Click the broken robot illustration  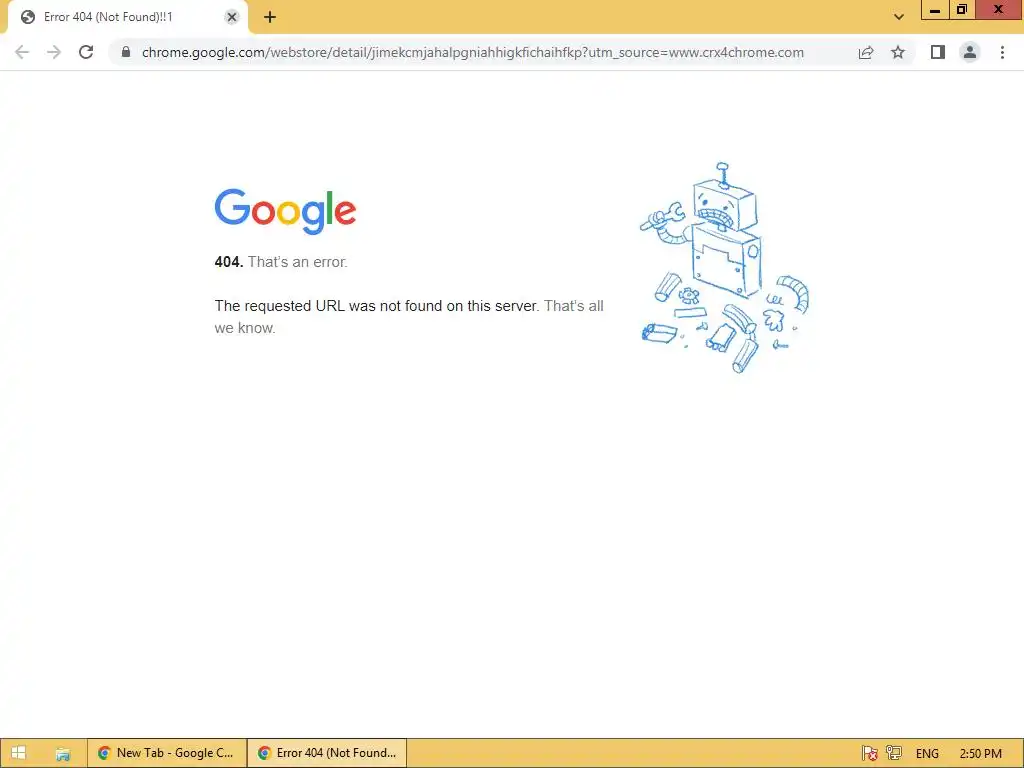tap(724, 267)
